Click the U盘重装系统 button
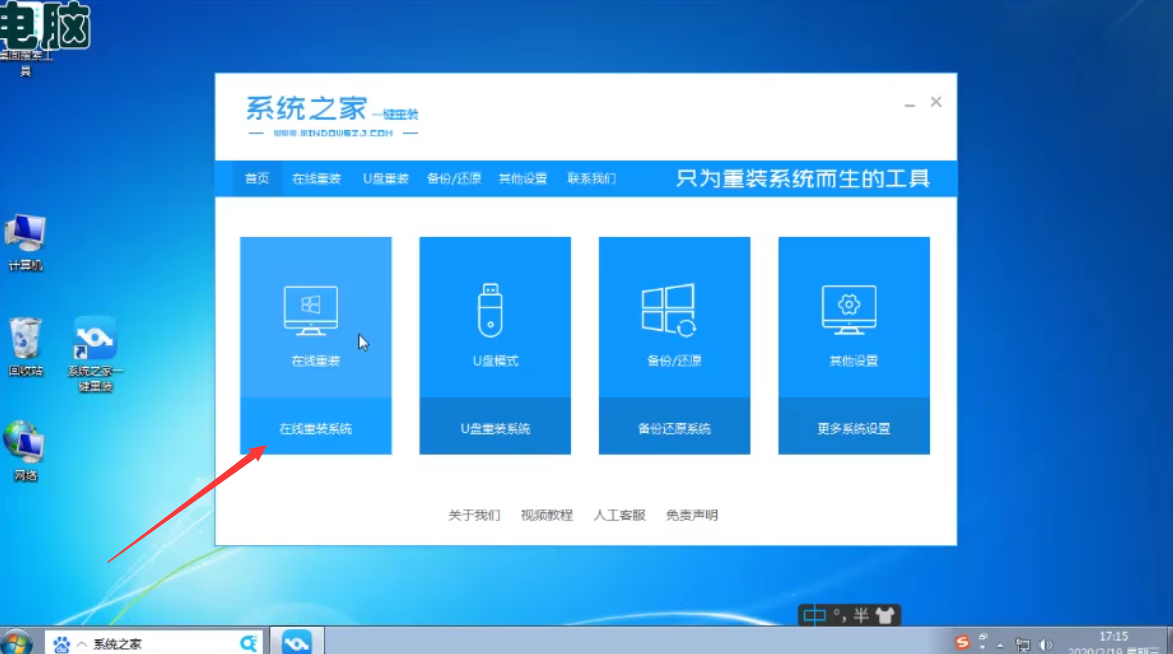The width and height of the screenshot is (1173, 654). click(x=494, y=427)
